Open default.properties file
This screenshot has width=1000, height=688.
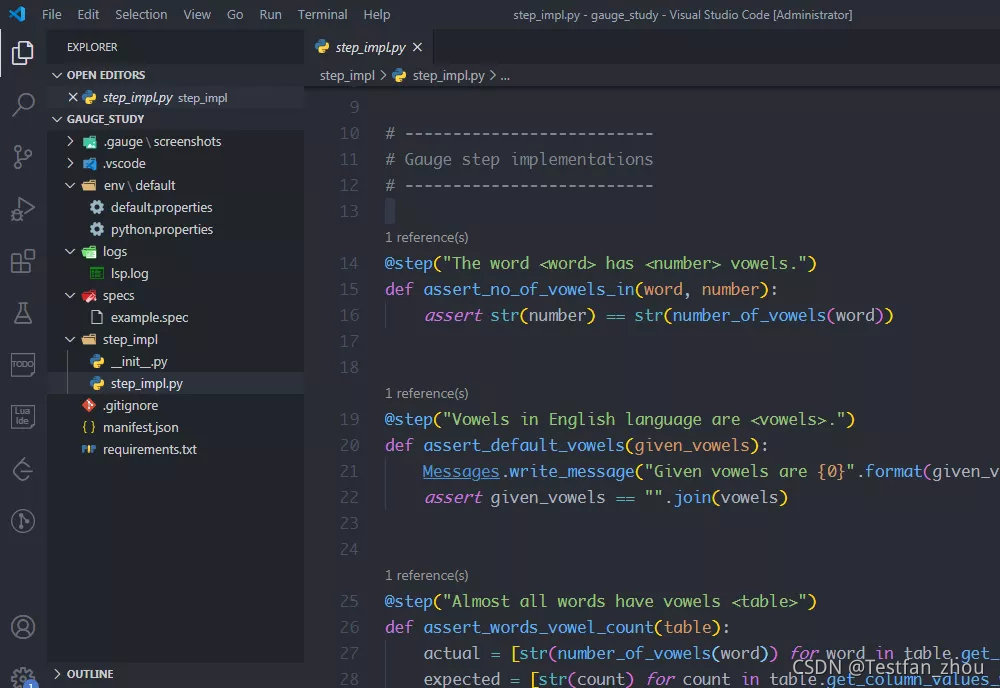pos(161,207)
